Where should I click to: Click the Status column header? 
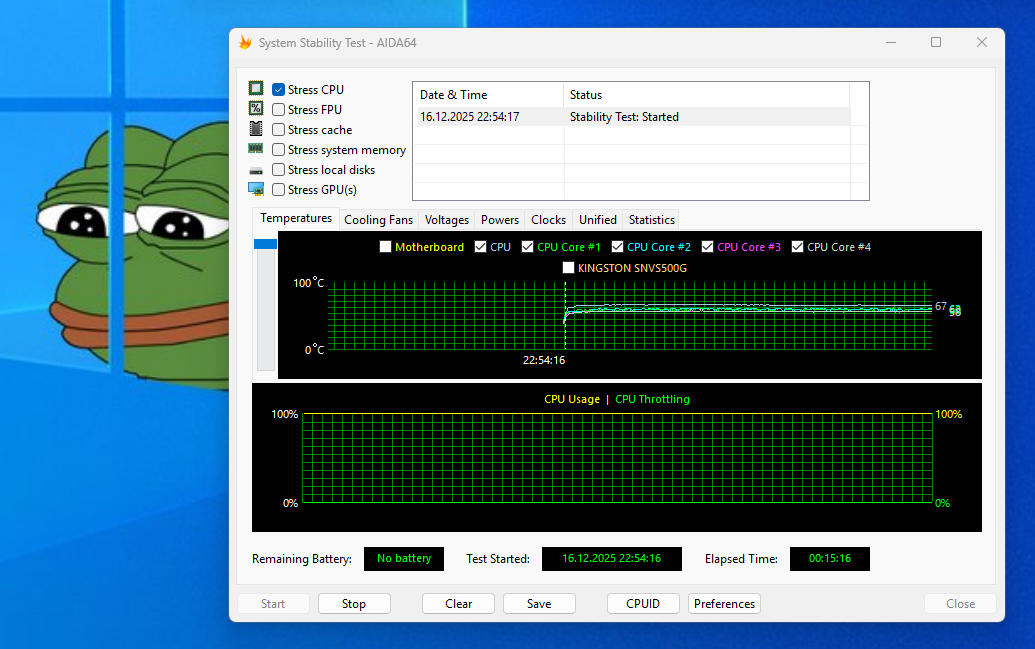[706, 95]
